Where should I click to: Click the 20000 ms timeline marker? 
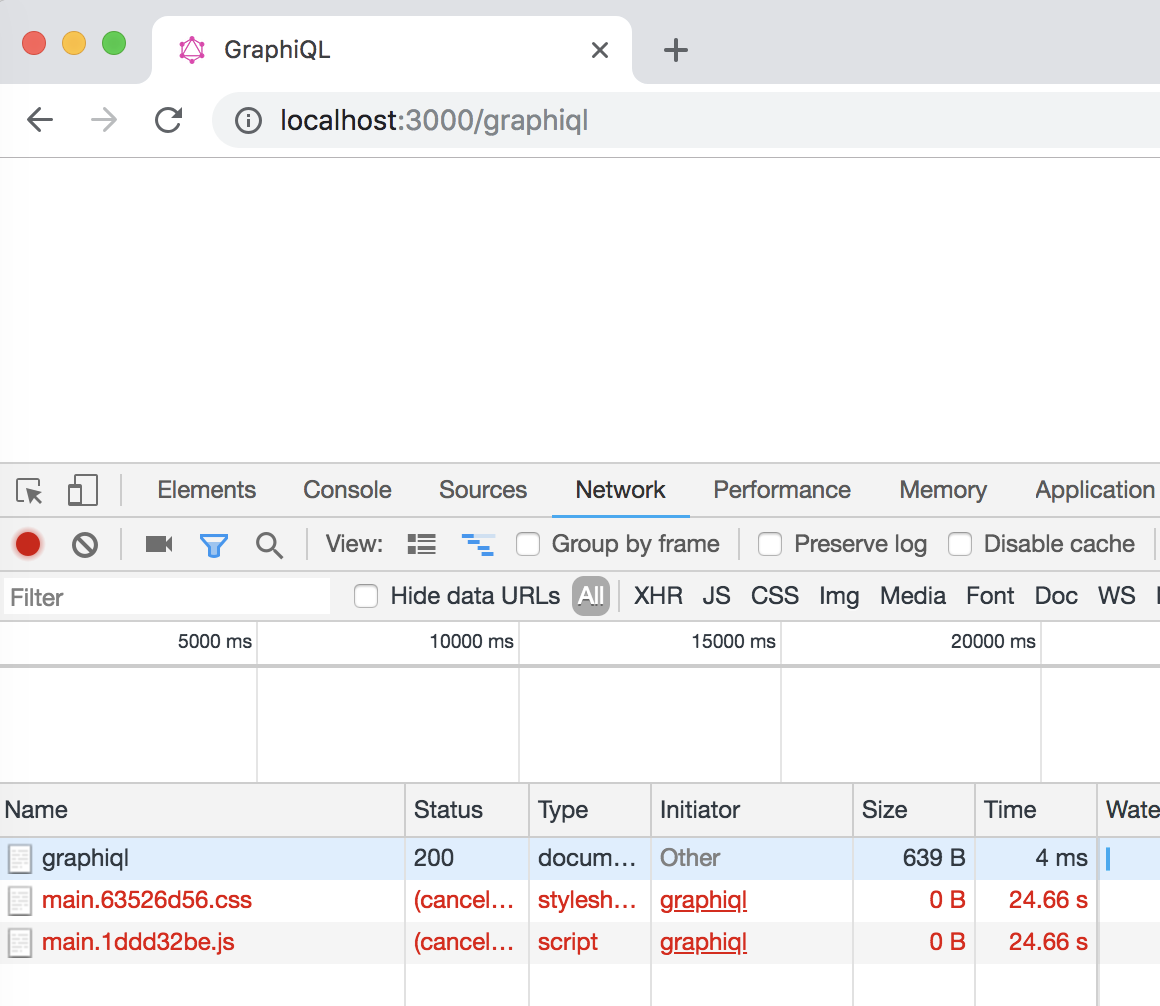(x=993, y=641)
